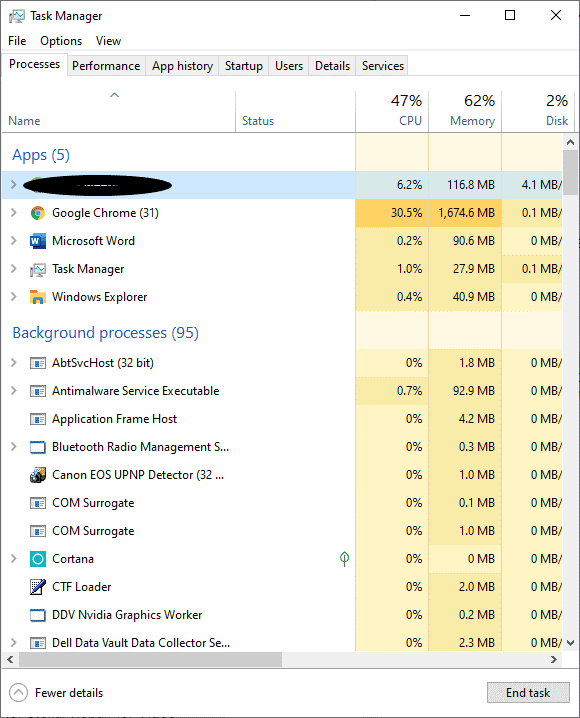Click the Canon EOS UPNP Detector icon

[x=38, y=475]
